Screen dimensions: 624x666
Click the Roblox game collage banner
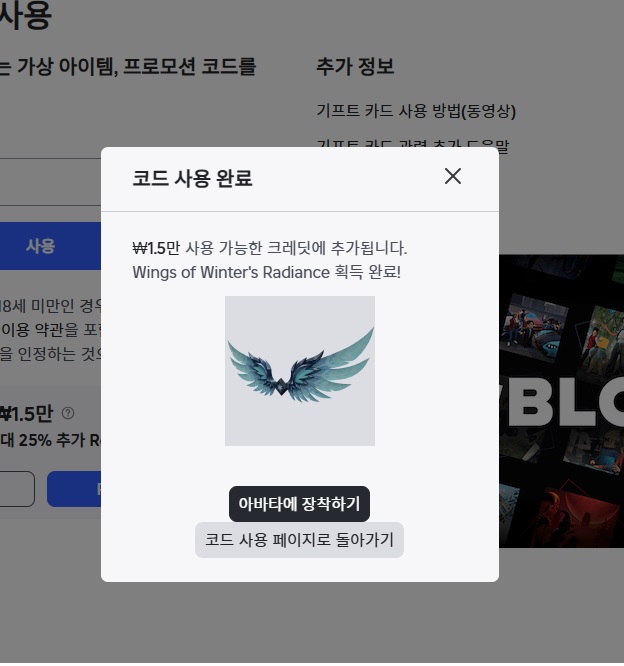point(561,400)
